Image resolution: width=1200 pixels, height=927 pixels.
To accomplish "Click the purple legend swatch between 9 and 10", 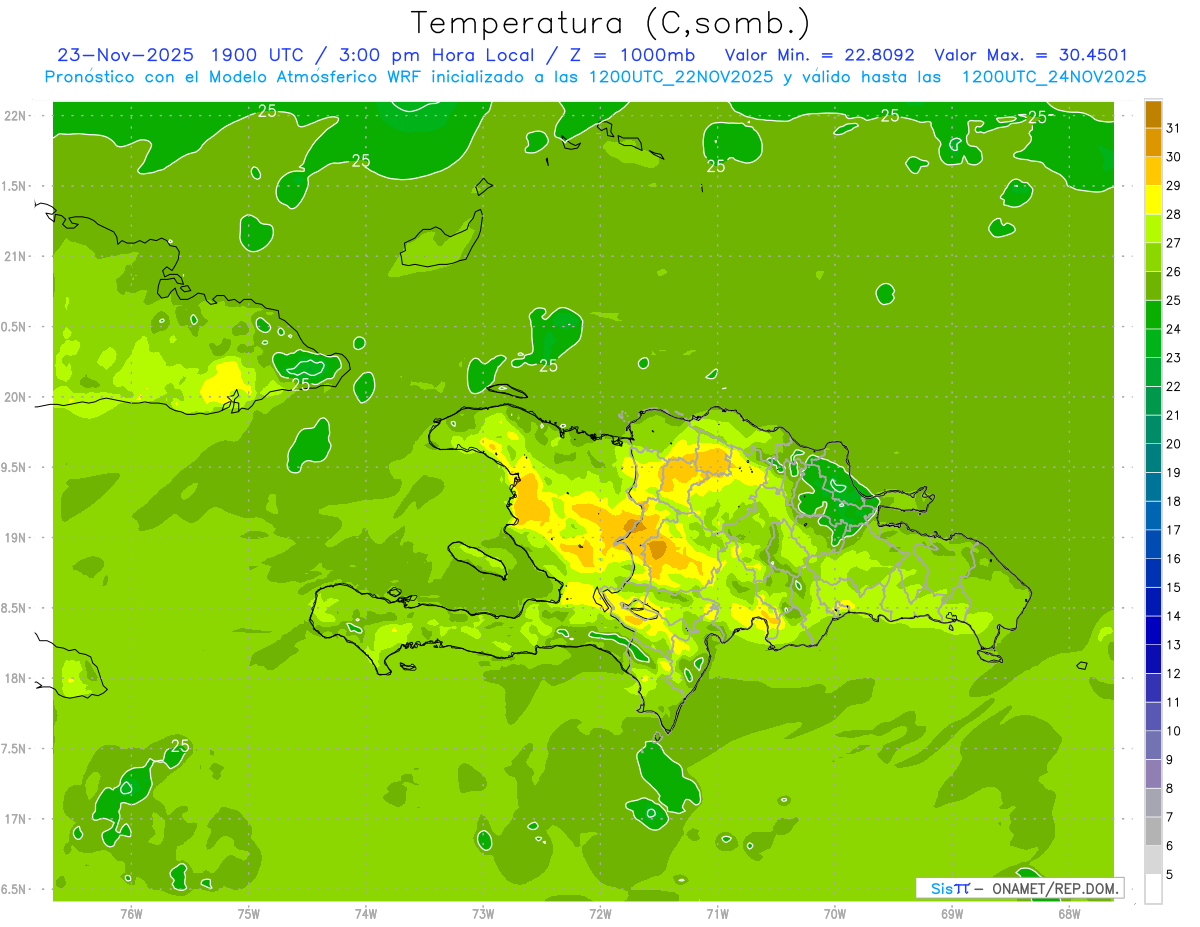I will (x=1153, y=745).
